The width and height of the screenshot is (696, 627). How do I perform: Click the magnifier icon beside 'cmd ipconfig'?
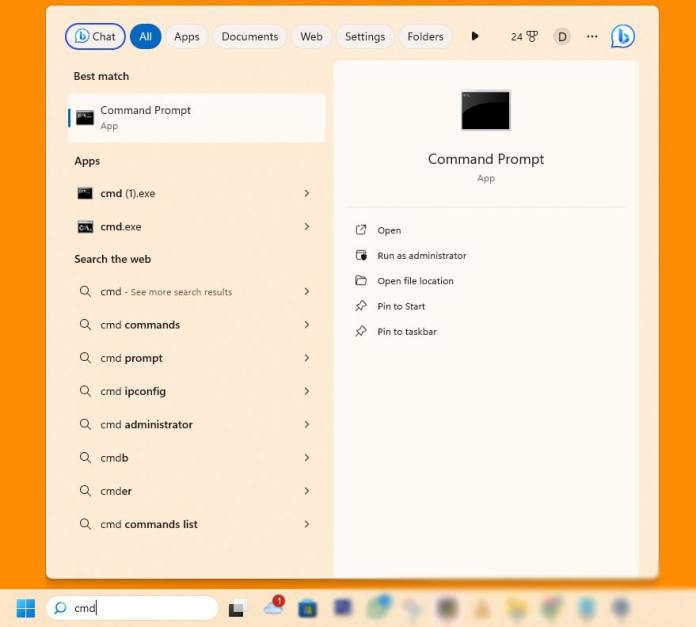(x=85, y=391)
